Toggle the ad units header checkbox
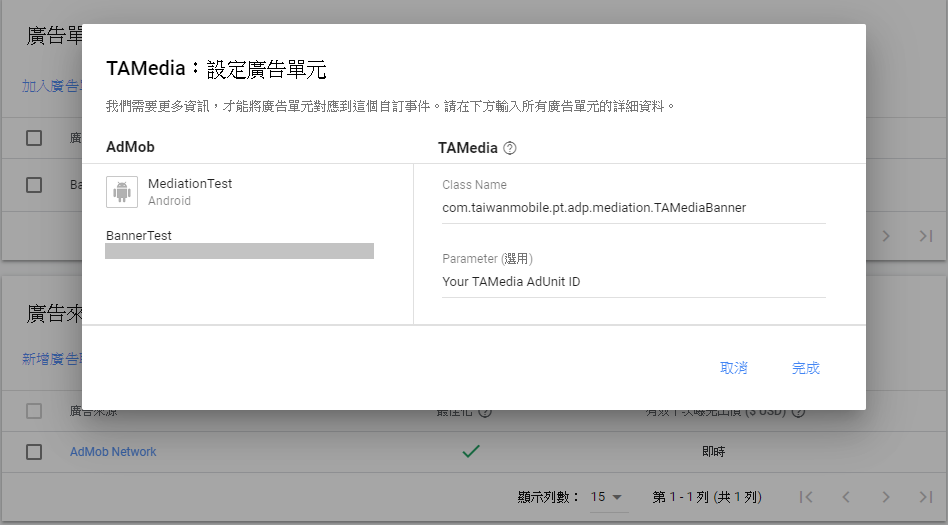The width and height of the screenshot is (948, 525). click(34, 138)
